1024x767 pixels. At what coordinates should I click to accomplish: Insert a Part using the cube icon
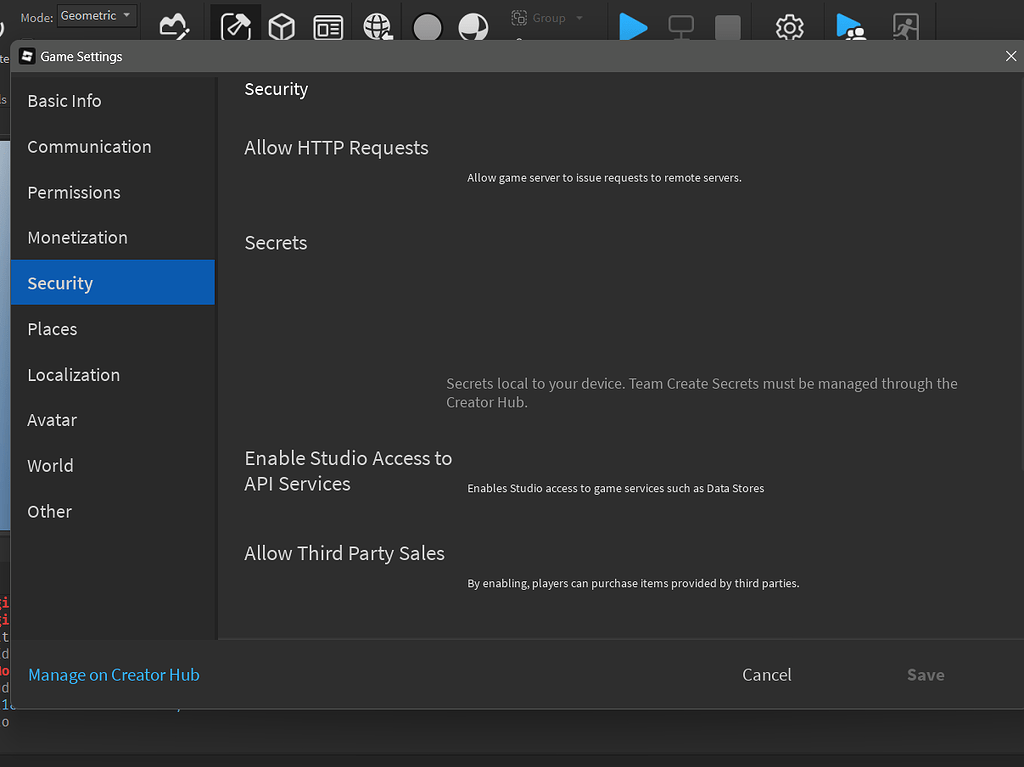(281, 27)
